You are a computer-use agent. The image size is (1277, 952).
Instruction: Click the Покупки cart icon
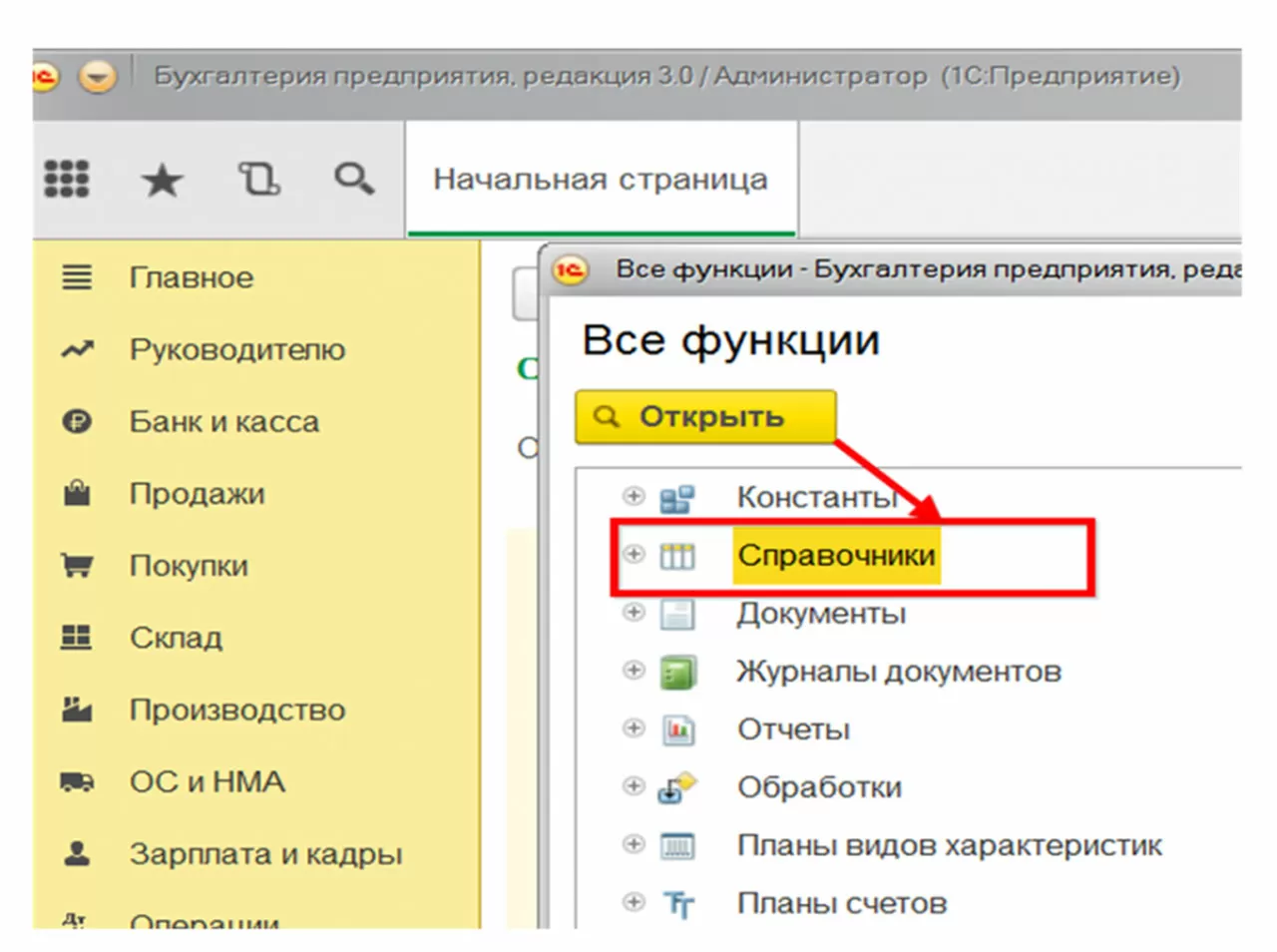click(77, 566)
